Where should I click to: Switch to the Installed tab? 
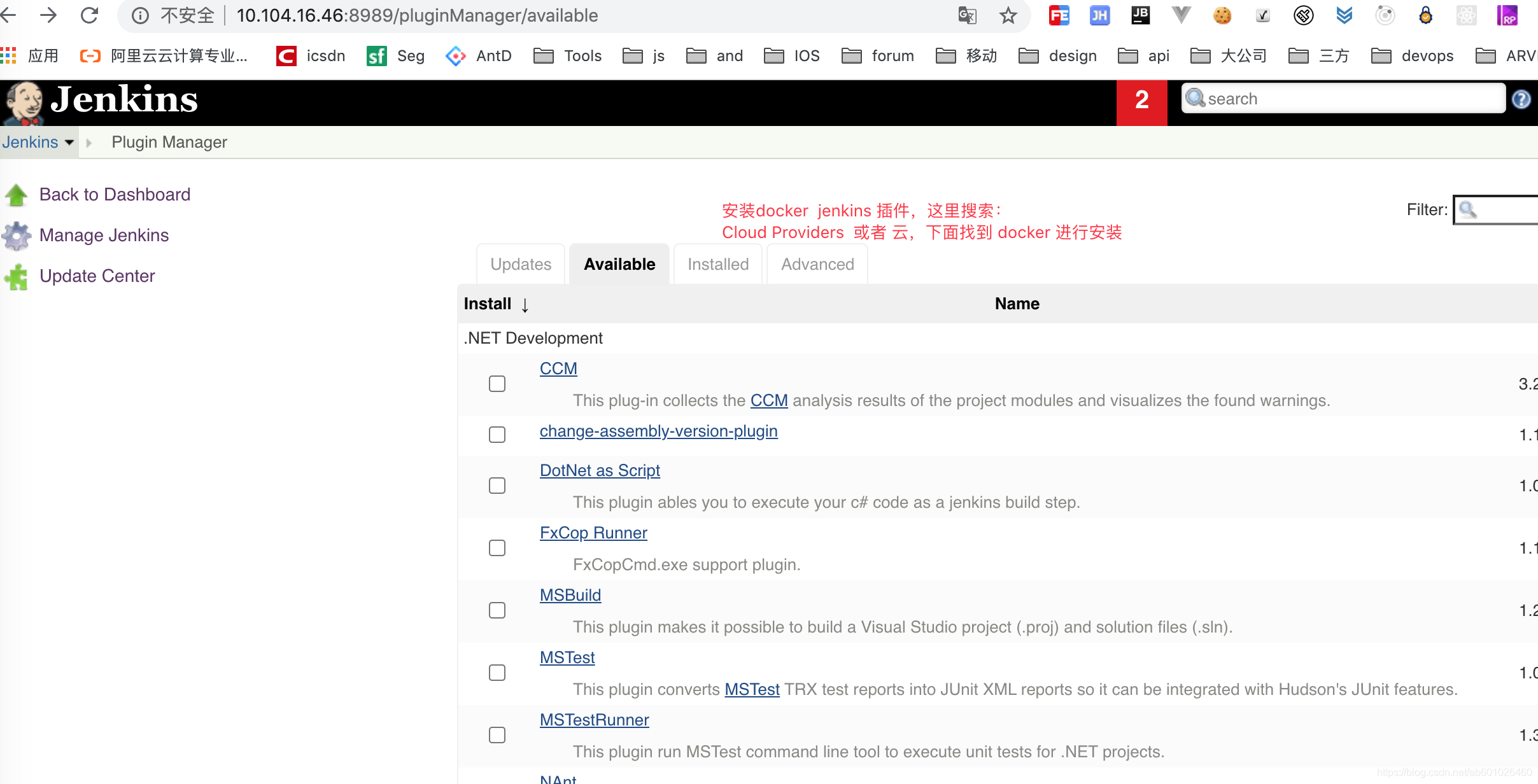pos(718,264)
